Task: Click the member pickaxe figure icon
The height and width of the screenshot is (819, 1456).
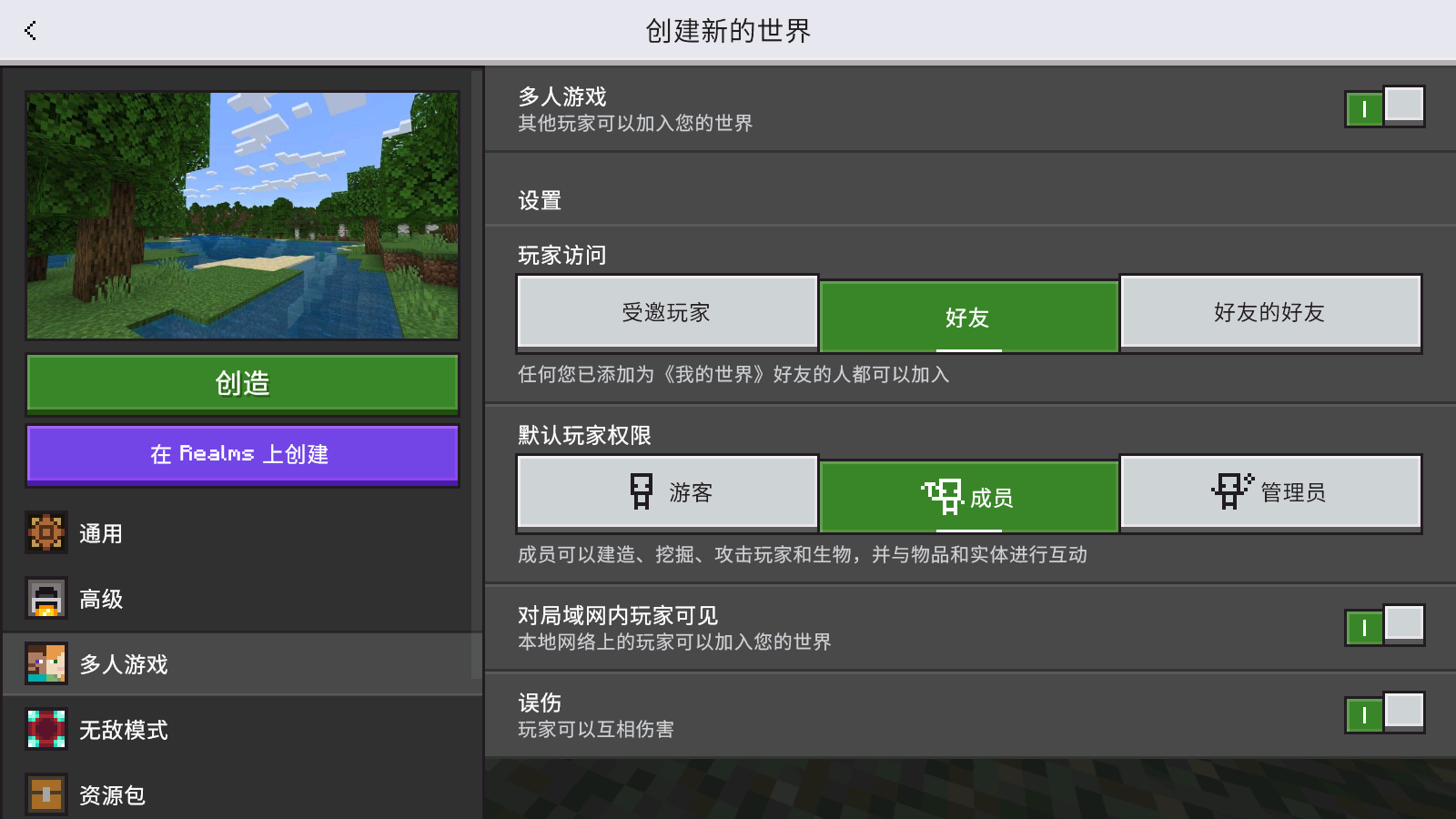Action: point(942,497)
